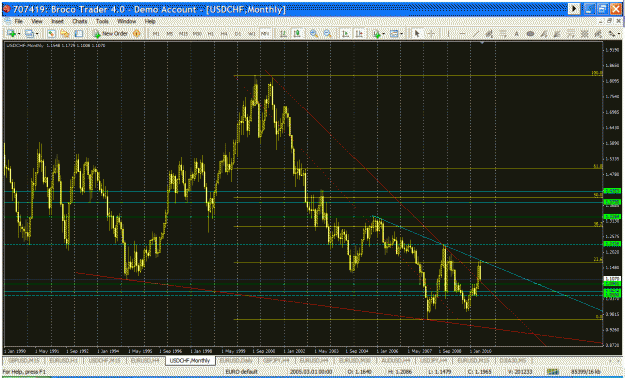Select the horizontal line tool
Screen dimensions: 625x378
click(462, 34)
